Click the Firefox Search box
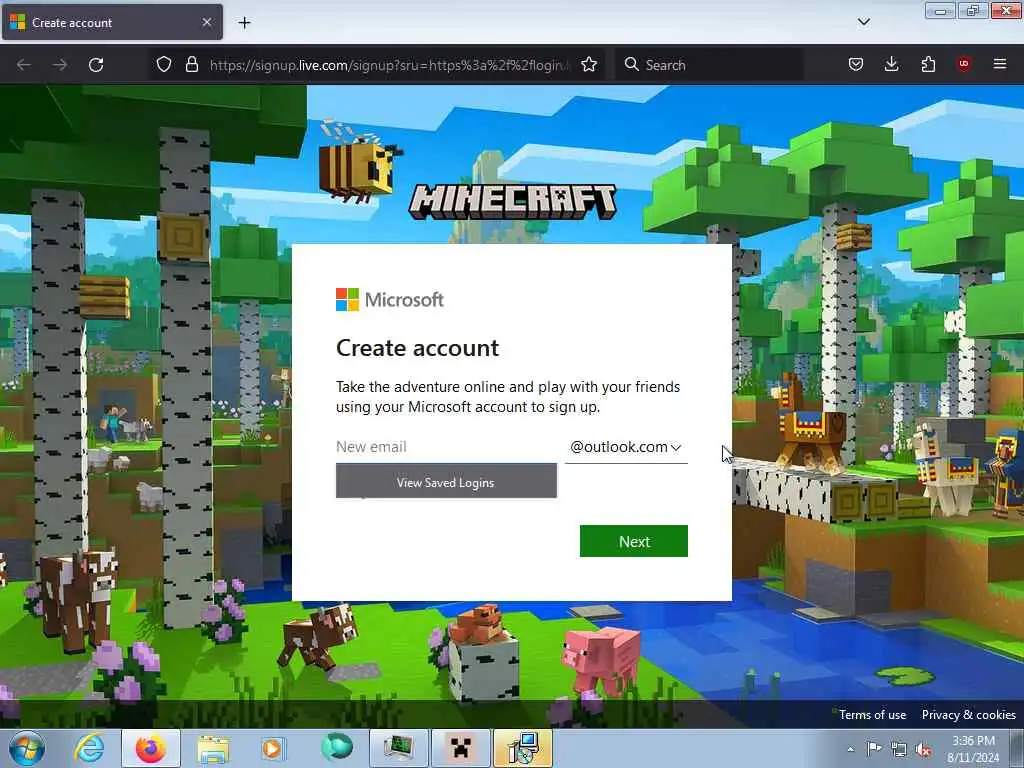The height and width of the screenshot is (768, 1024). pos(709,65)
